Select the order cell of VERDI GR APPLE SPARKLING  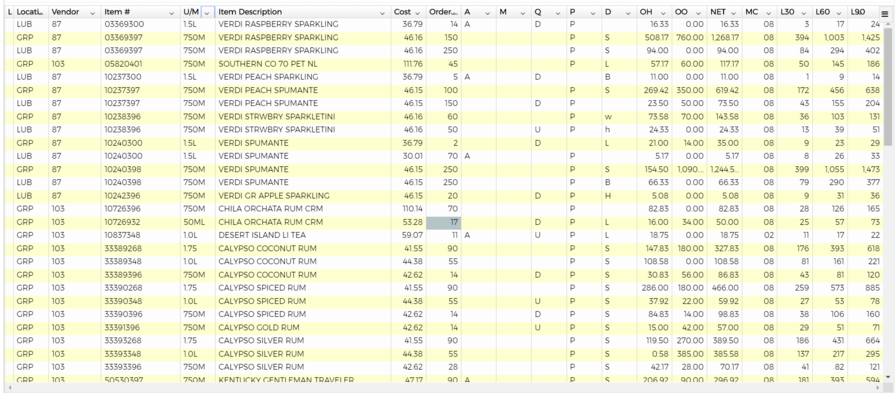[444, 196]
